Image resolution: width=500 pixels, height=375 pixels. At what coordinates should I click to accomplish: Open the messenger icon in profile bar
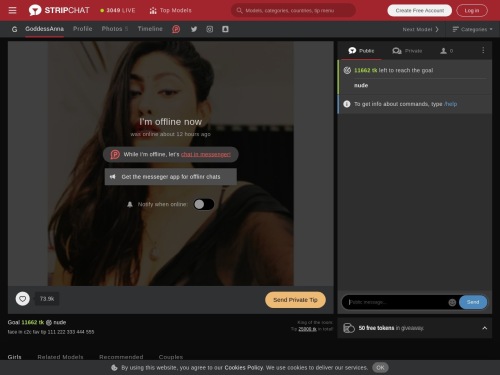(176, 29)
